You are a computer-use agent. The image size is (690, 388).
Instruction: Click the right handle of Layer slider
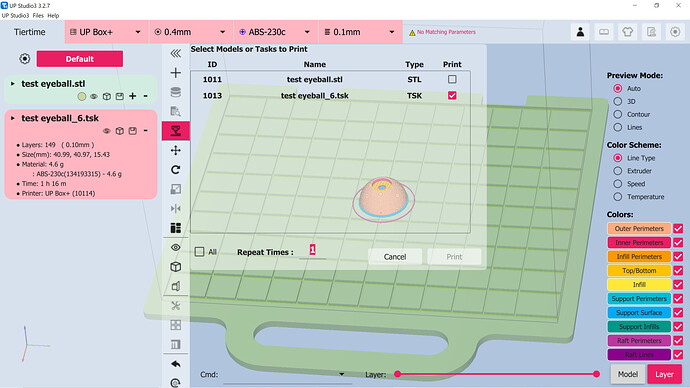[596, 374]
